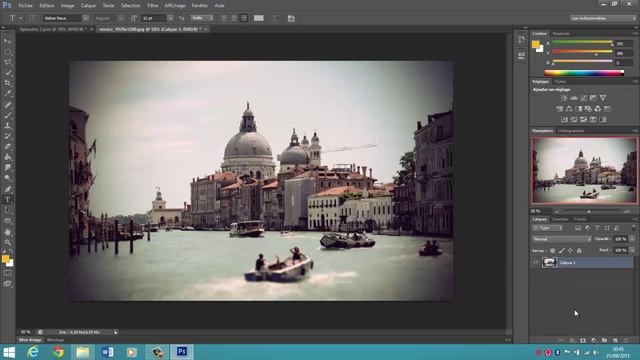Open the font size dropdown arrow

pos(170,18)
